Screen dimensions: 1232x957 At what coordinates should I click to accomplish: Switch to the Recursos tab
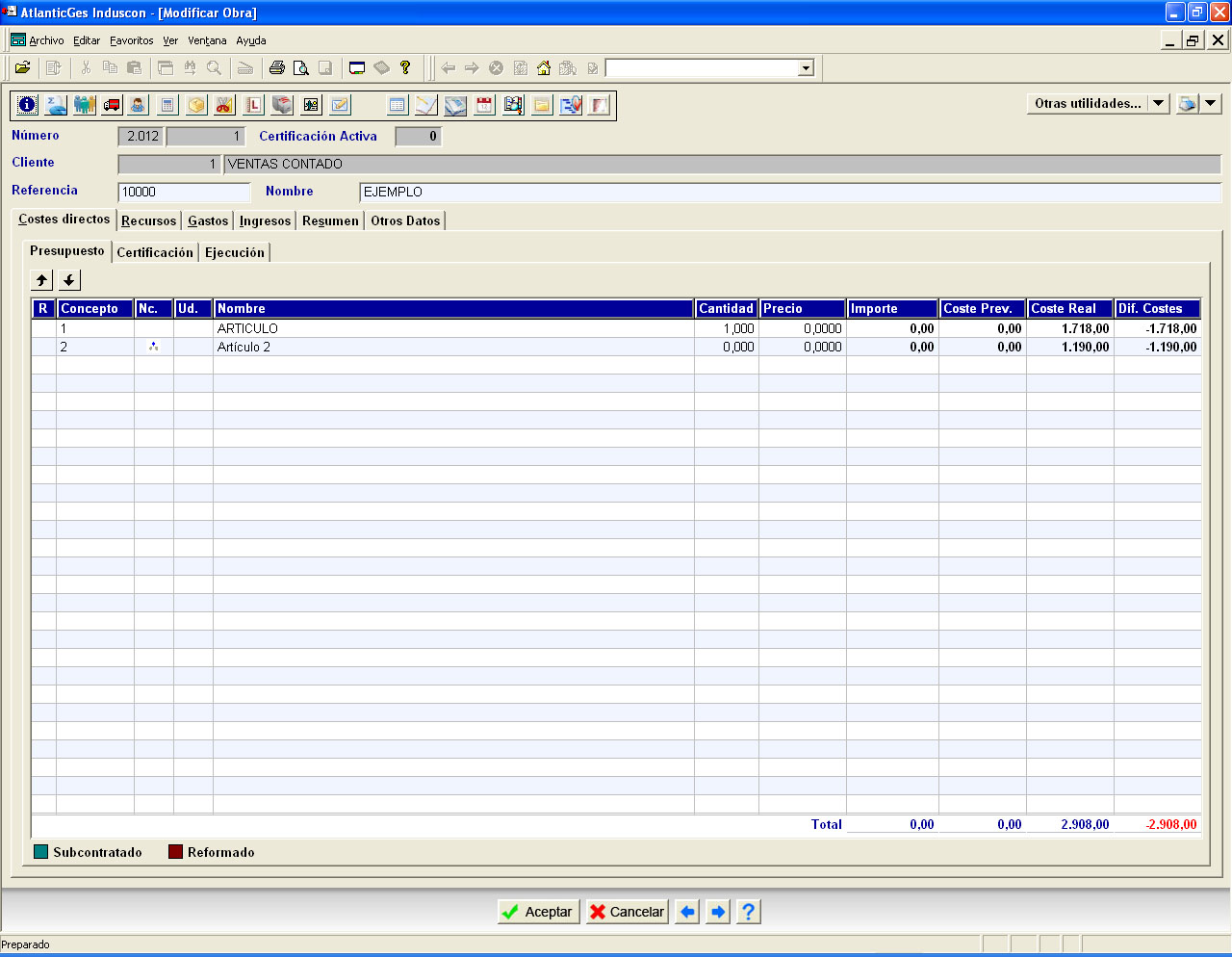(148, 220)
